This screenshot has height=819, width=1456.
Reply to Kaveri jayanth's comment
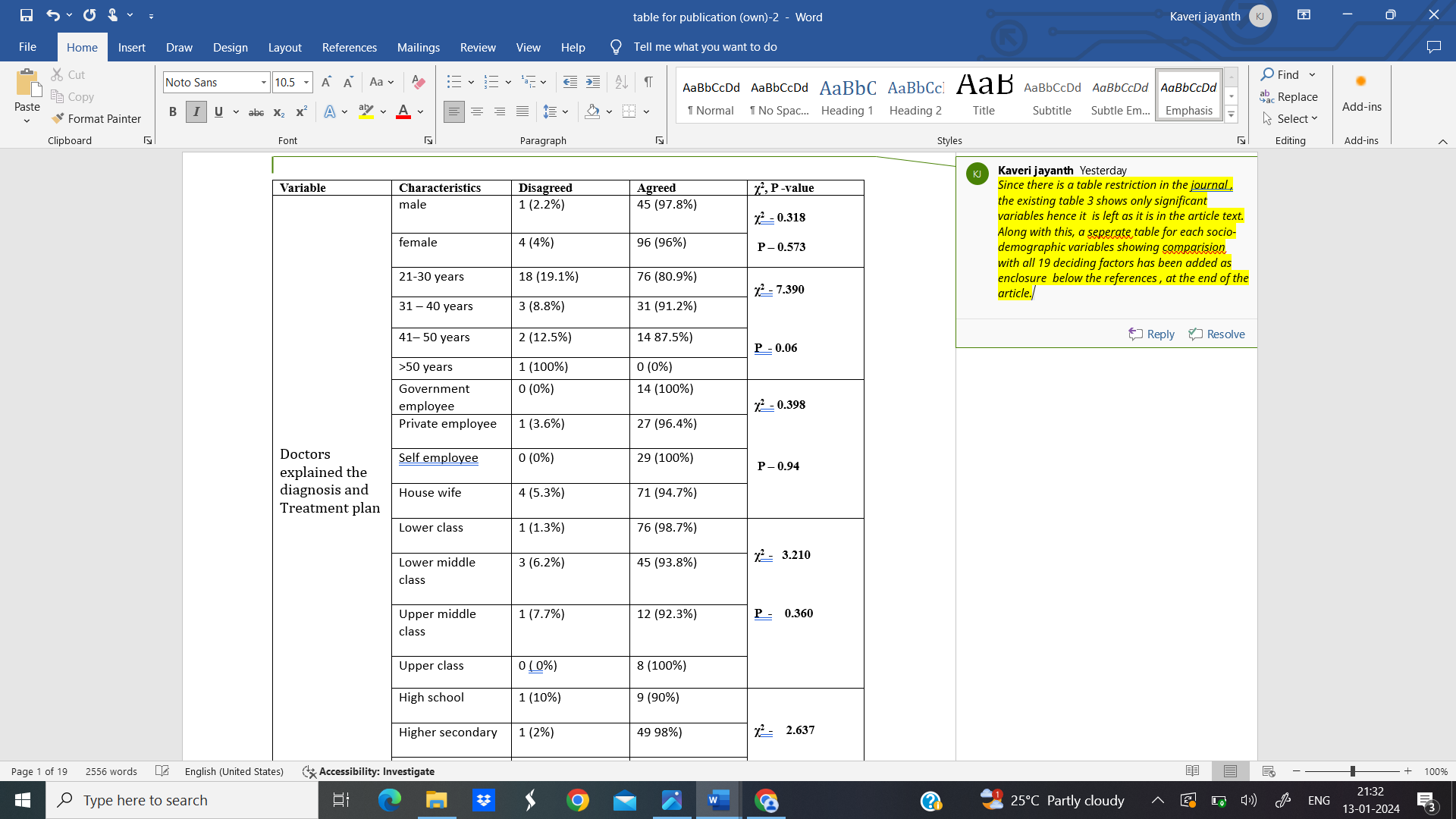point(1151,334)
